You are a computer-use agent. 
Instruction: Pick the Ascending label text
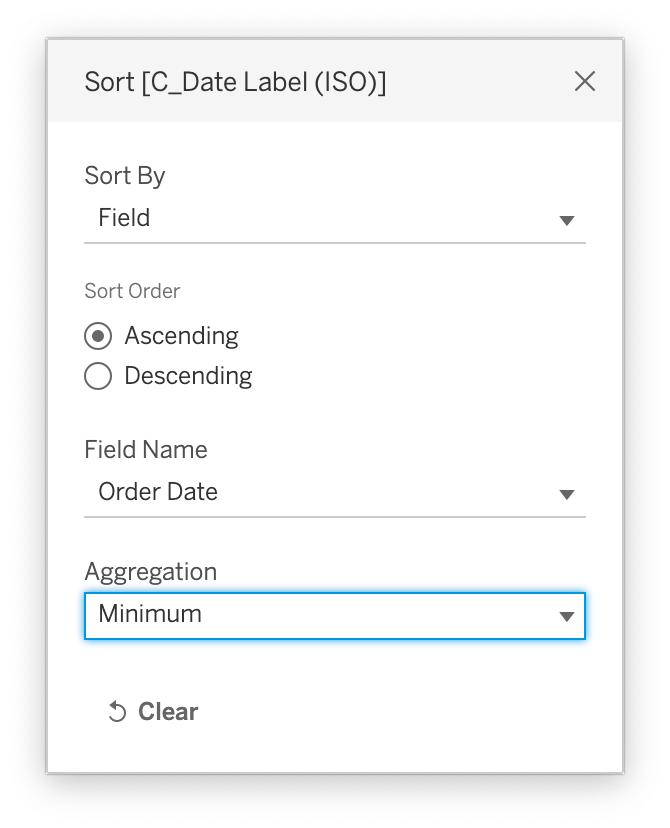tap(181, 336)
